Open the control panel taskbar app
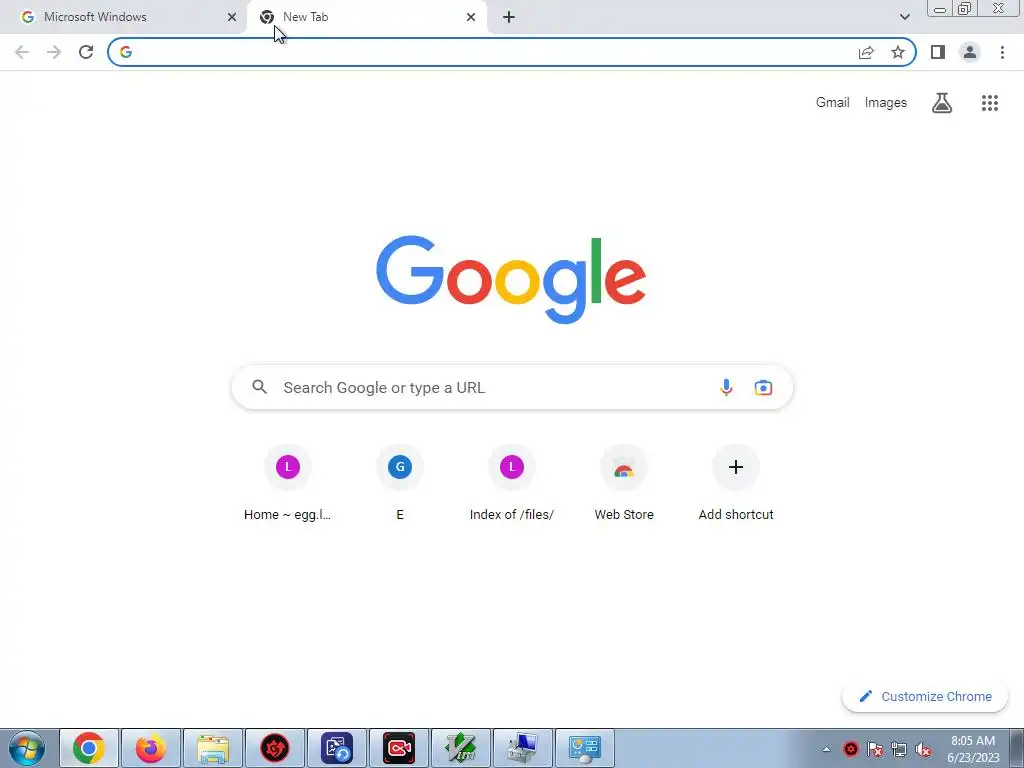This screenshot has height=768, width=1024. tap(585, 748)
